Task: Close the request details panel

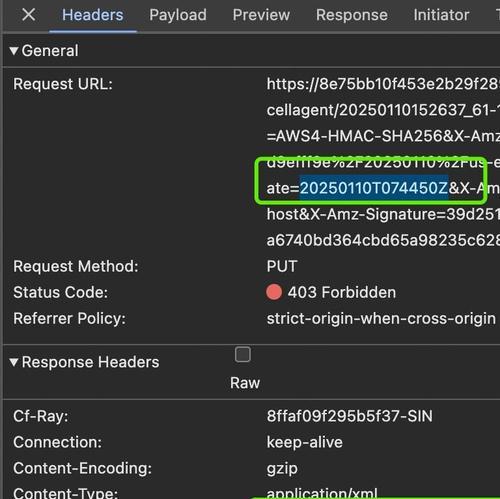Action: point(28,15)
